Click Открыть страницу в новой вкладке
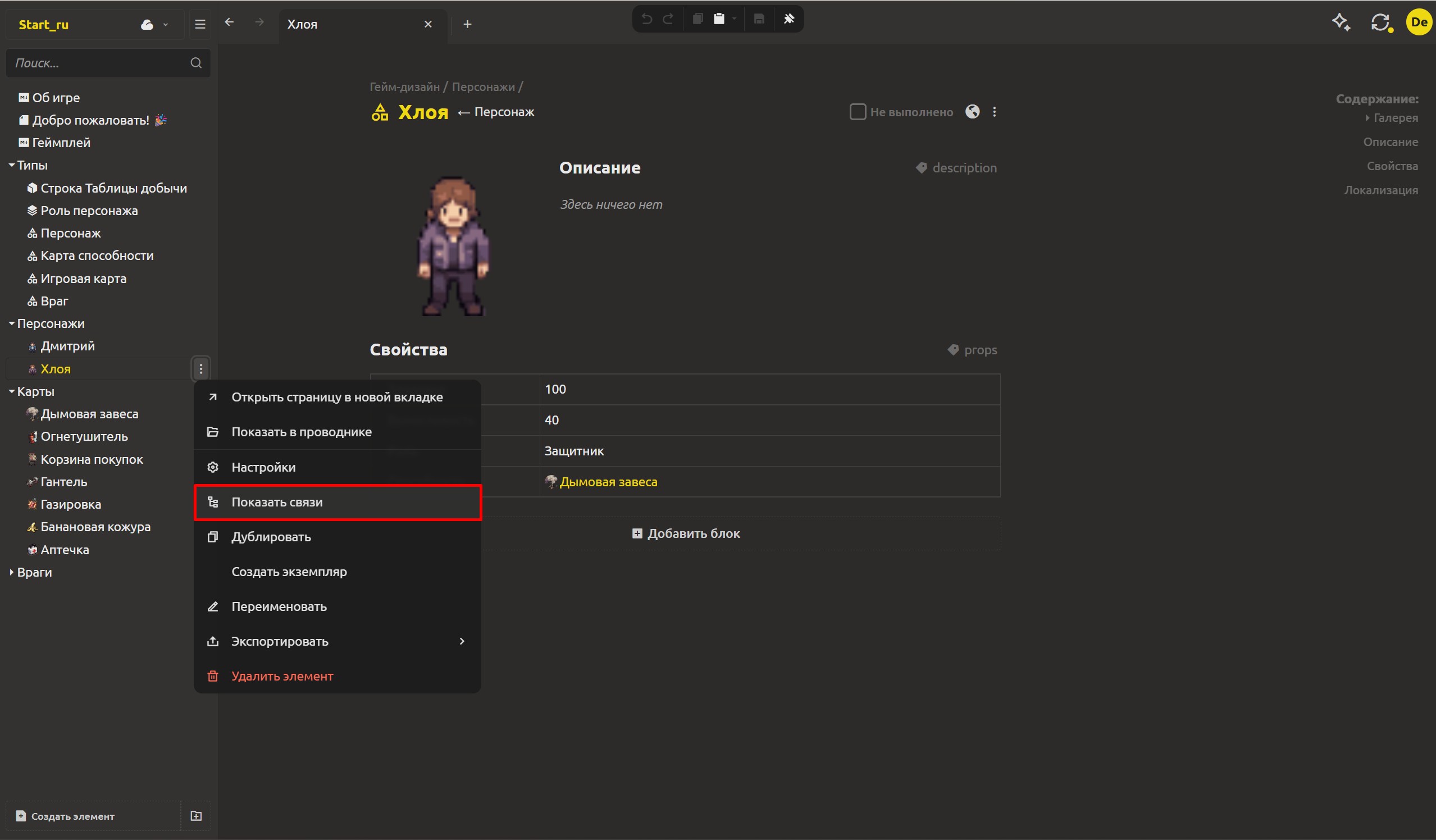The height and width of the screenshot is (840, 1436). [338, 397]
